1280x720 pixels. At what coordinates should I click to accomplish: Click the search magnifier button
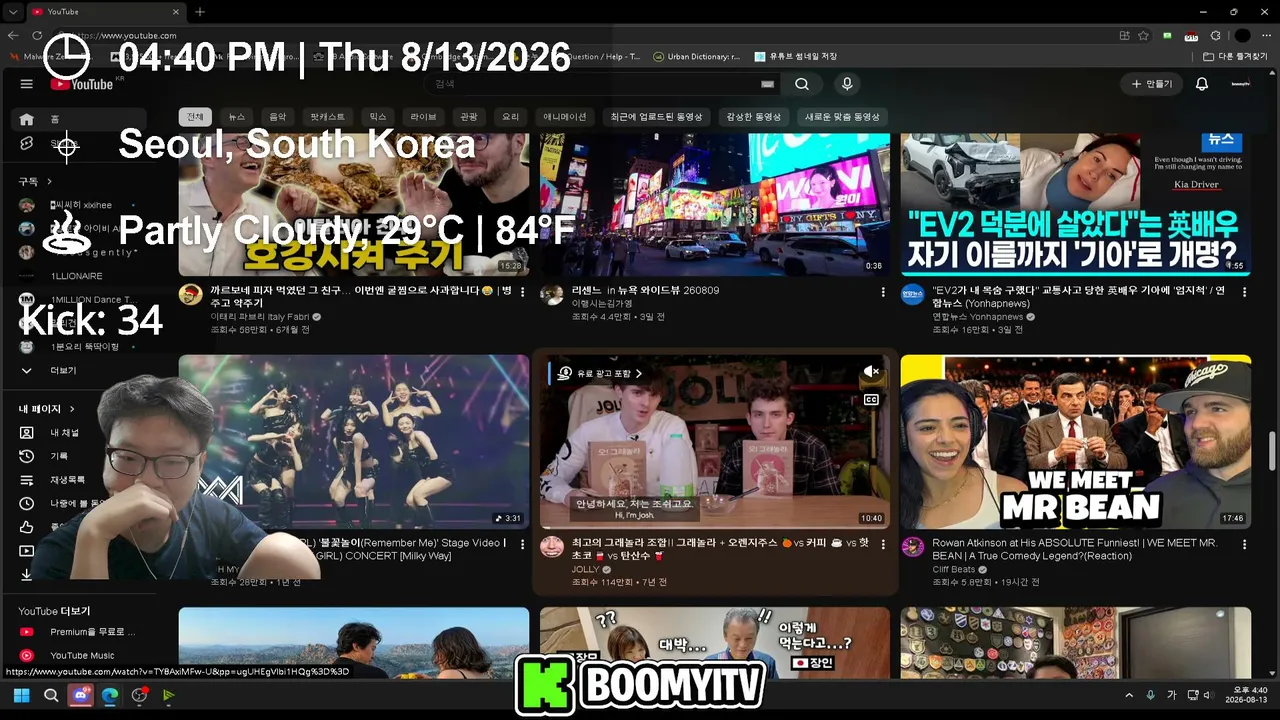click(802, 84)
